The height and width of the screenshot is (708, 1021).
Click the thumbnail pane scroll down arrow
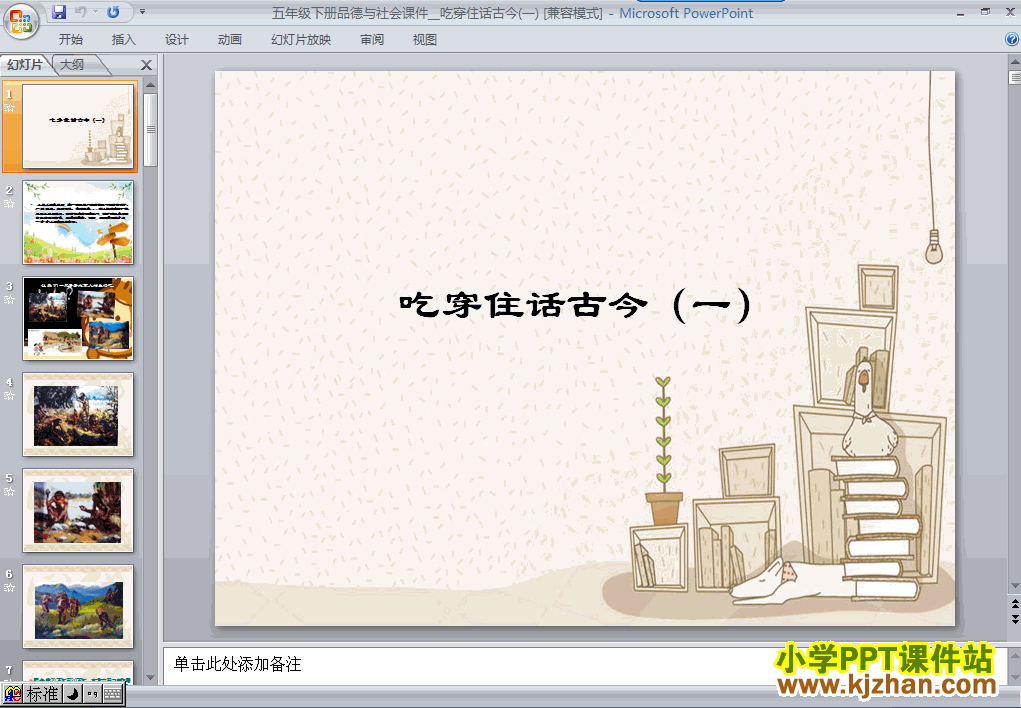(150, 677)
